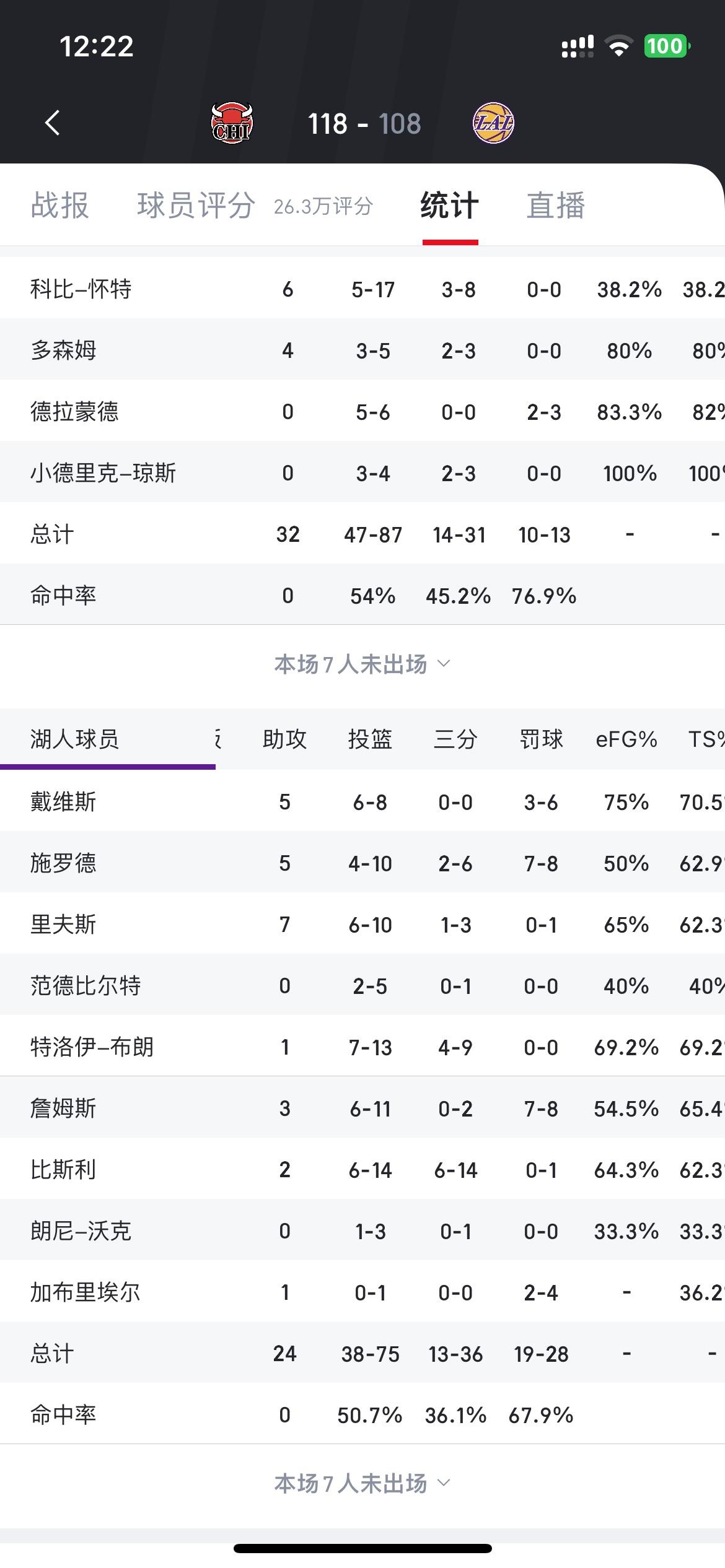Tap the cellular signal bars icon
This screenshot has height=1568, width=725.
point(578,46)
